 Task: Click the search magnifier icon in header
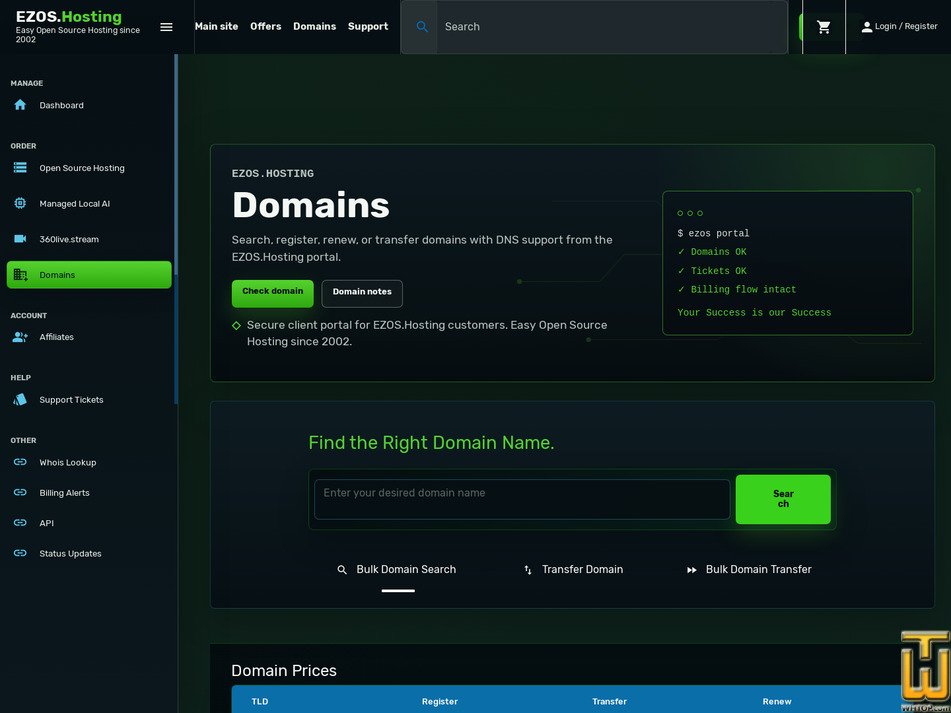tap(422, 27)
